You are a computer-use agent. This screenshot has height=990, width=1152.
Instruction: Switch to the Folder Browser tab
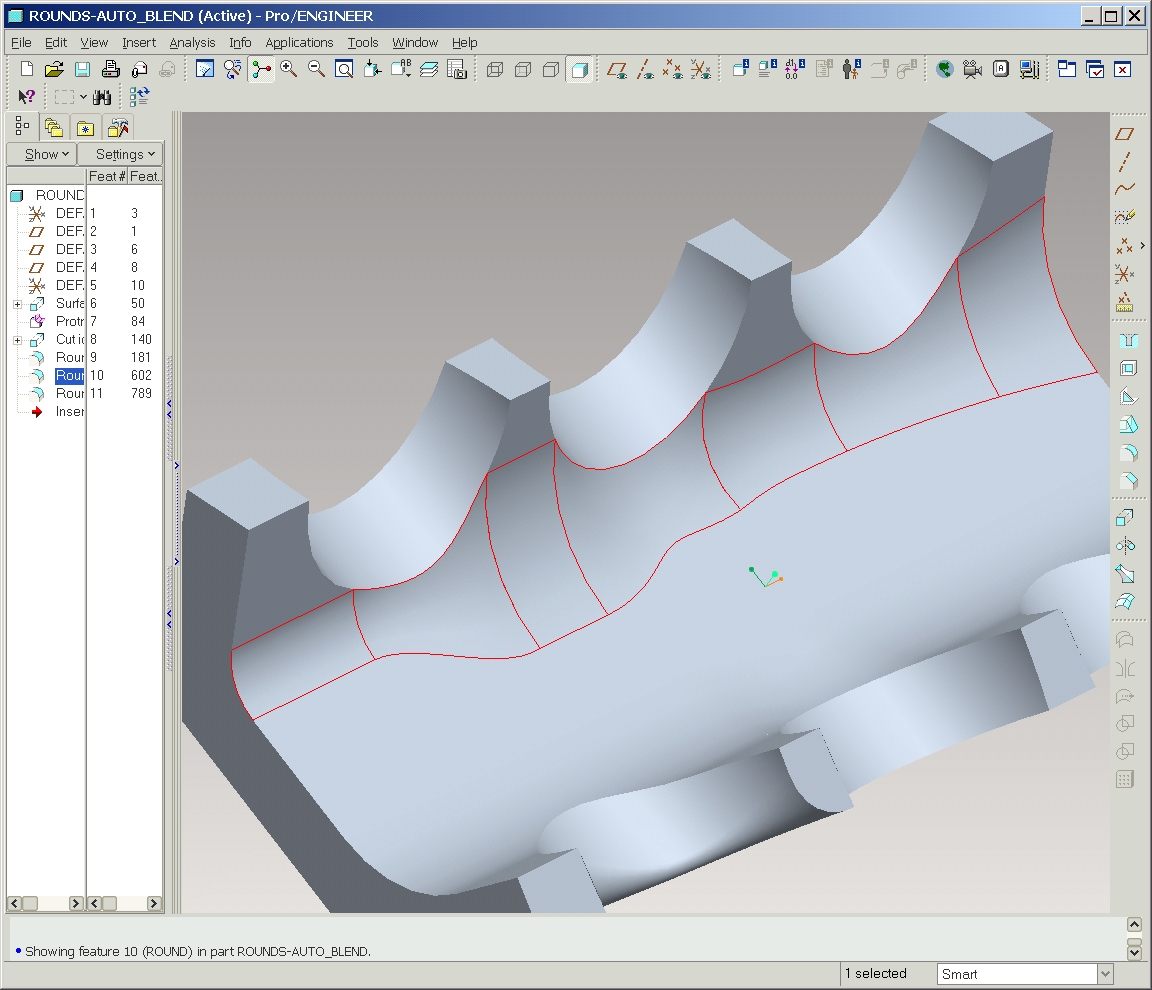54,127
